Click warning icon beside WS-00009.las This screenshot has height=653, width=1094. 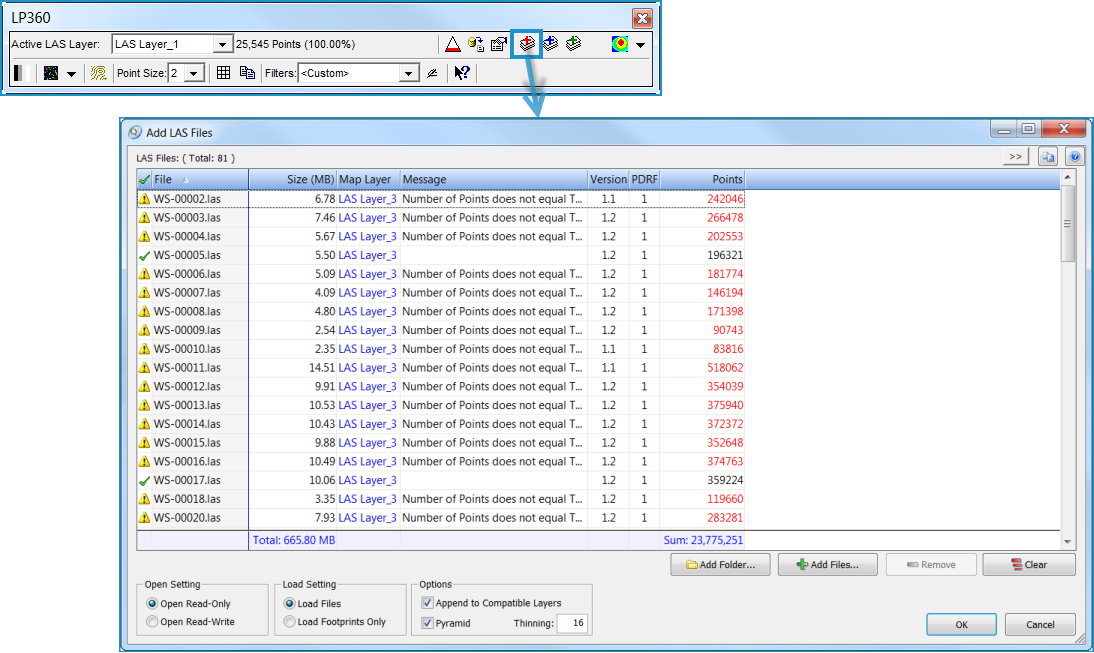[144, 330]
